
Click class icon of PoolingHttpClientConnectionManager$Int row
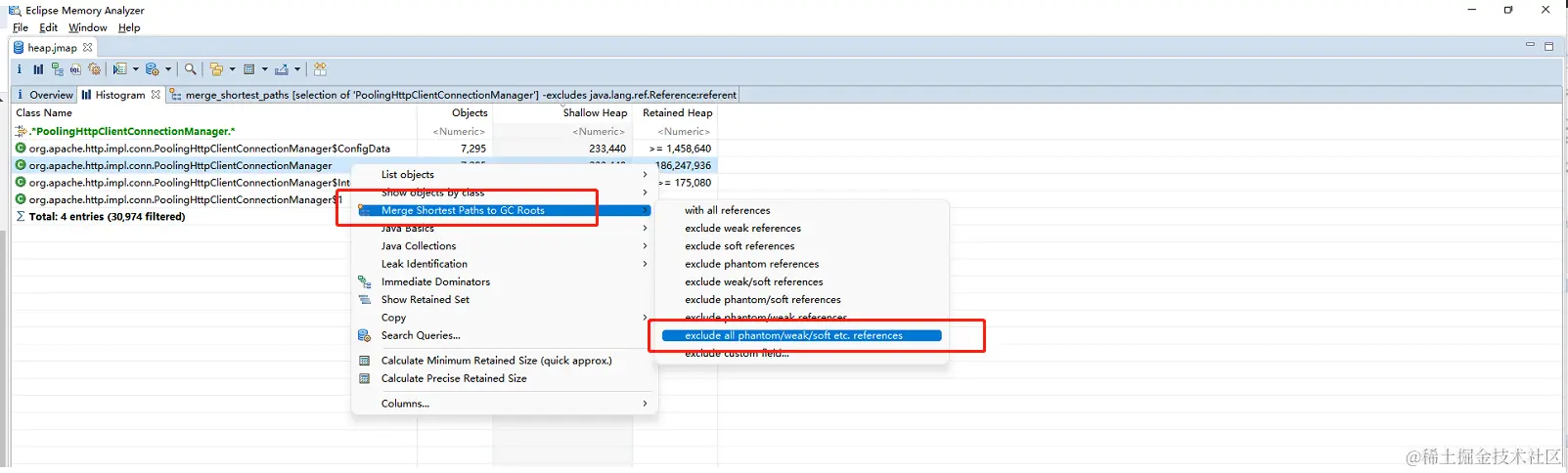[x=21, y=182]
